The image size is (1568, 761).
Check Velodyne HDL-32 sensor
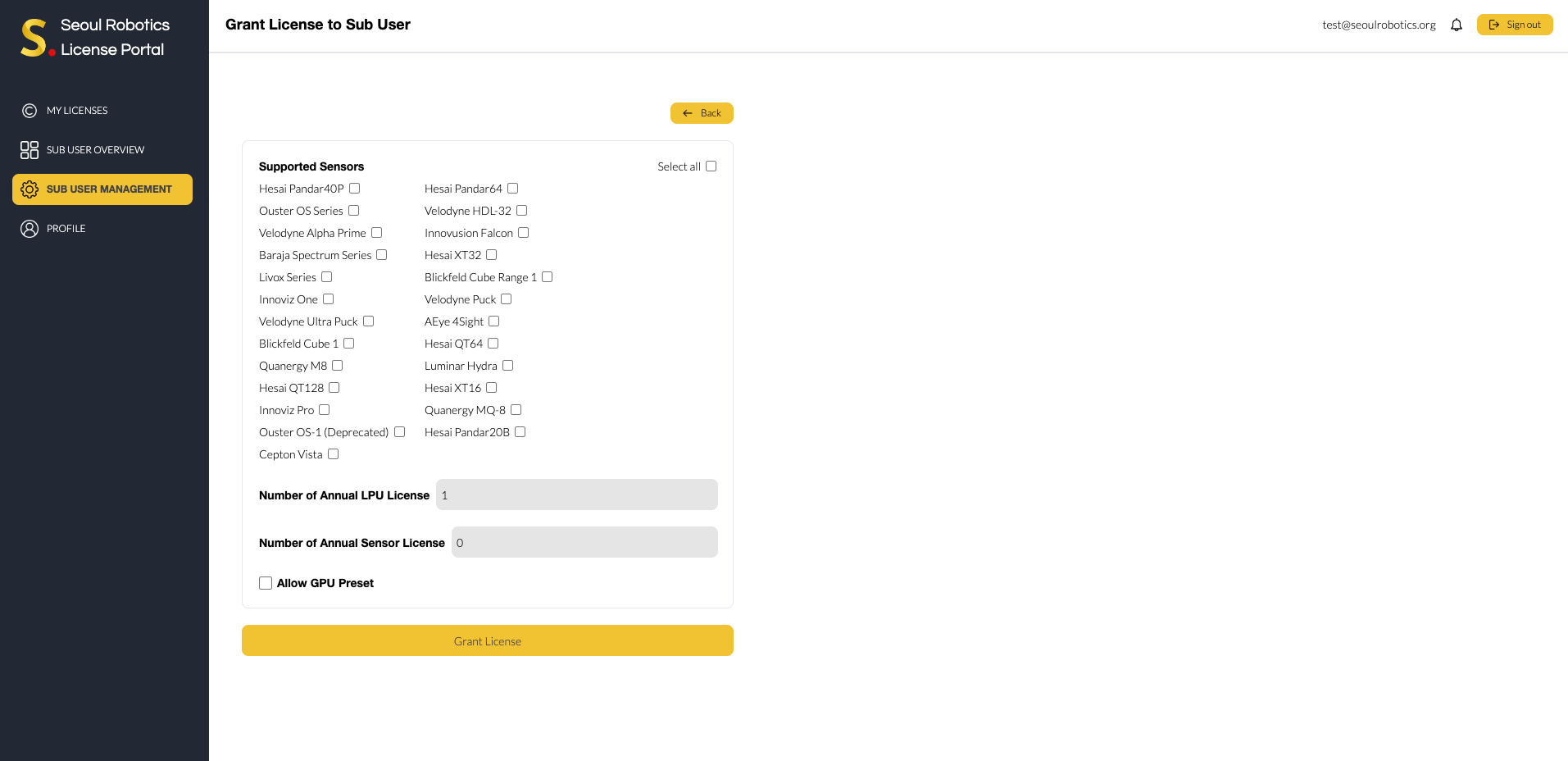[522, 211]
